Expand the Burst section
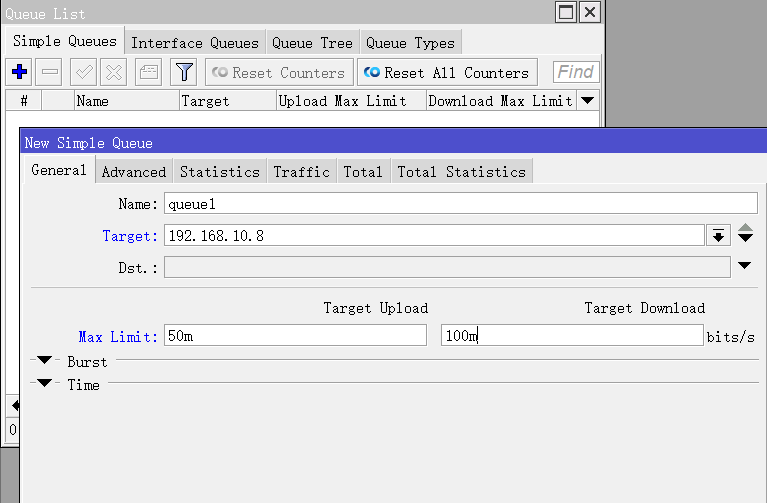This screenshot has height=503, width=767. [x=44, y=361]
